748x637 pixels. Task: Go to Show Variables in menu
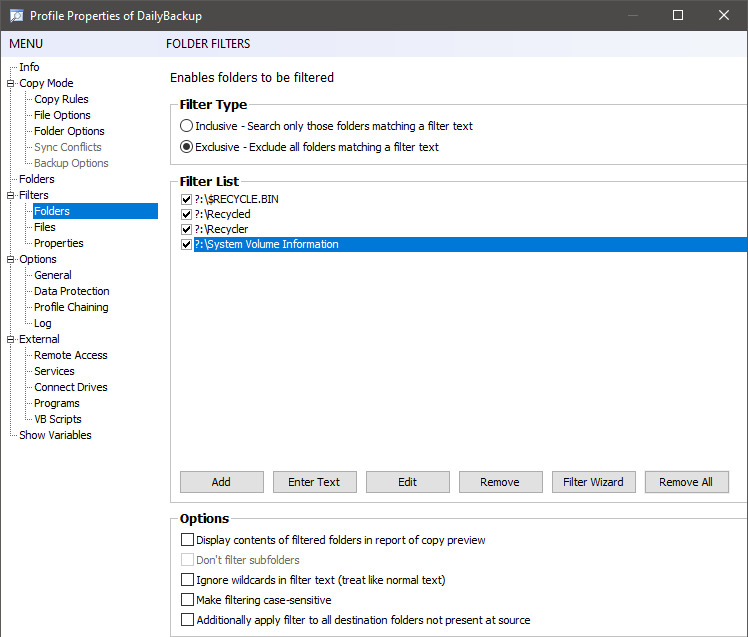tap(55, 435)
